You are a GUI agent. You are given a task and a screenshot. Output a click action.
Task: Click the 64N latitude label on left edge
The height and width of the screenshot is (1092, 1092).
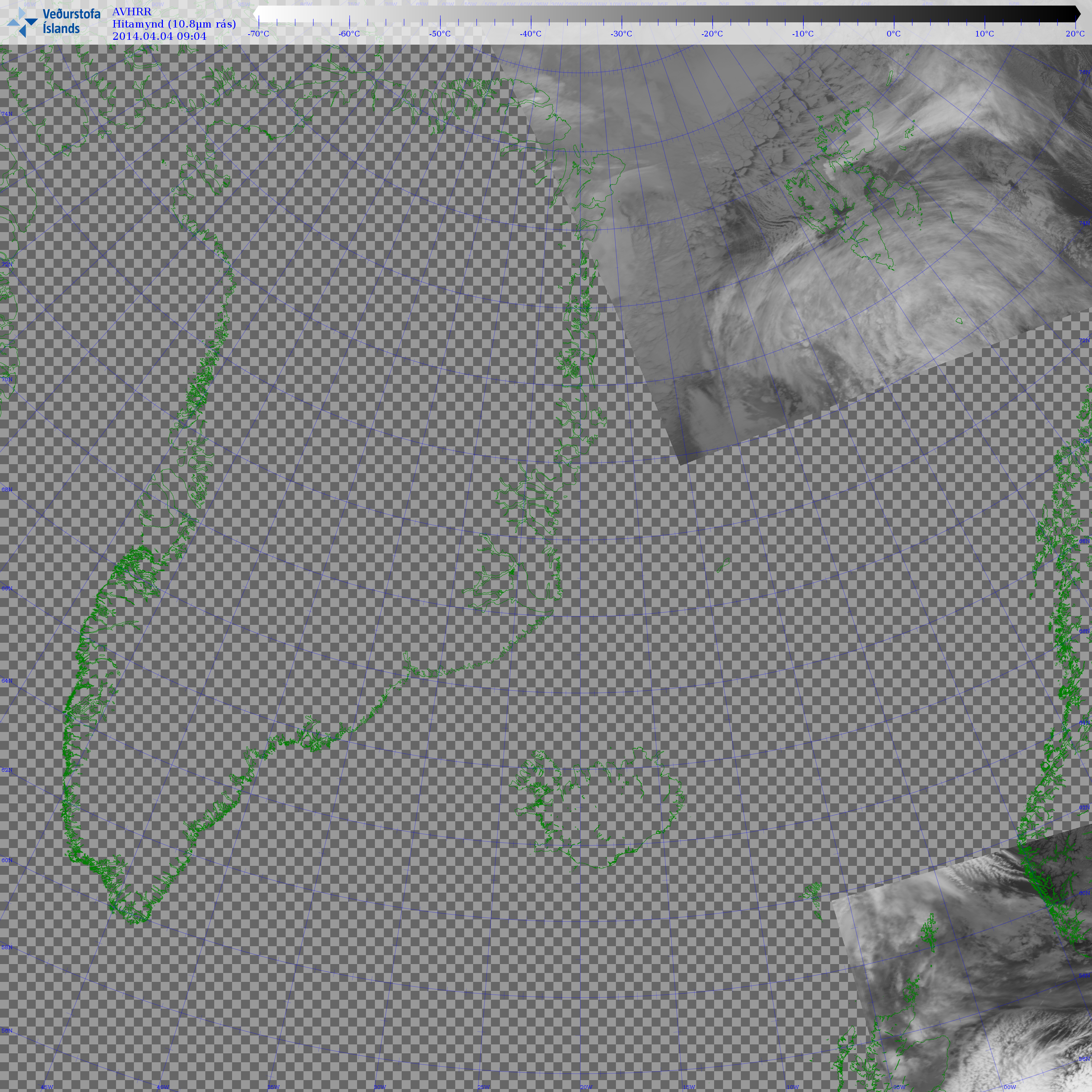point(7,681)
